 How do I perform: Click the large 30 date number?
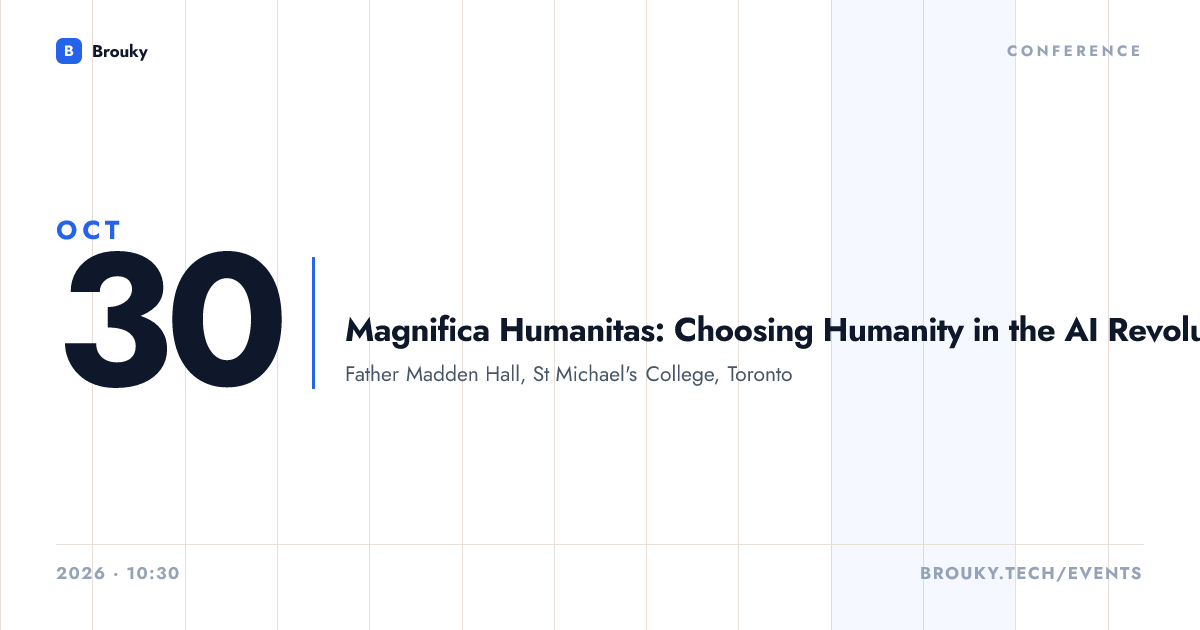click(173, 322)
